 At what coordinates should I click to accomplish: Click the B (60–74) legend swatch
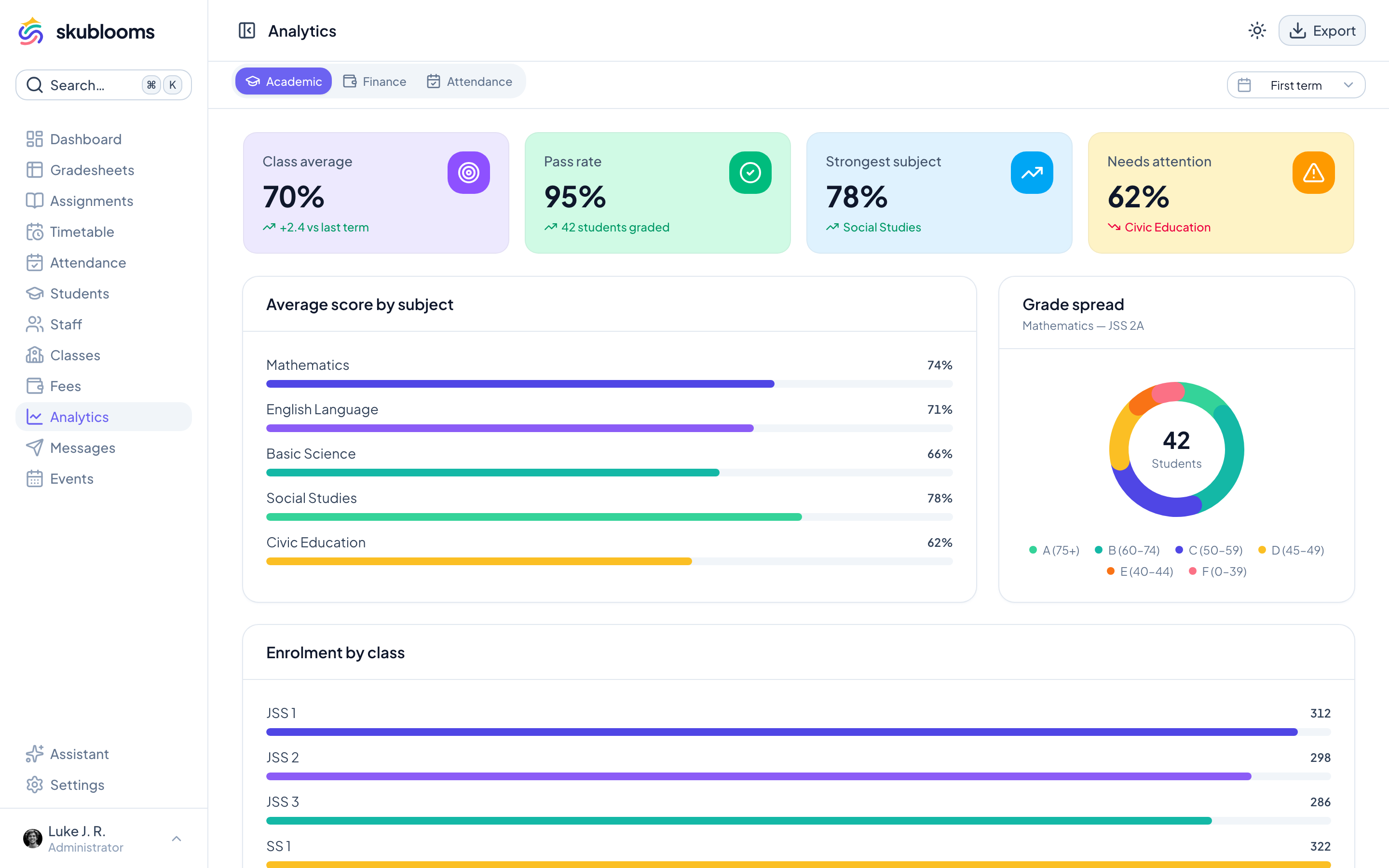pyautogui.click(x=1099, y=550)
